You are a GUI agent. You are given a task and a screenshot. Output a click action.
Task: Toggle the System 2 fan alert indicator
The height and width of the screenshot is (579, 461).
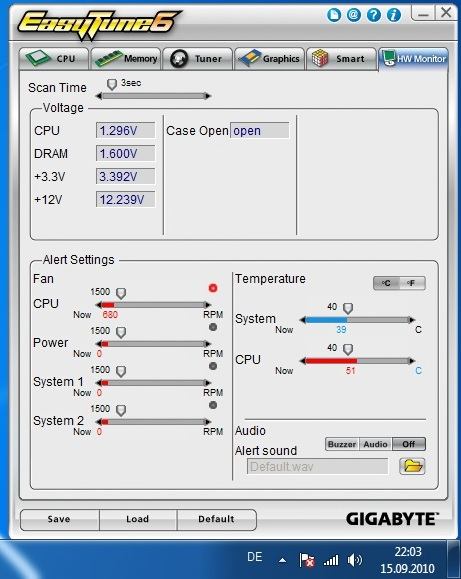pos(213,405)
